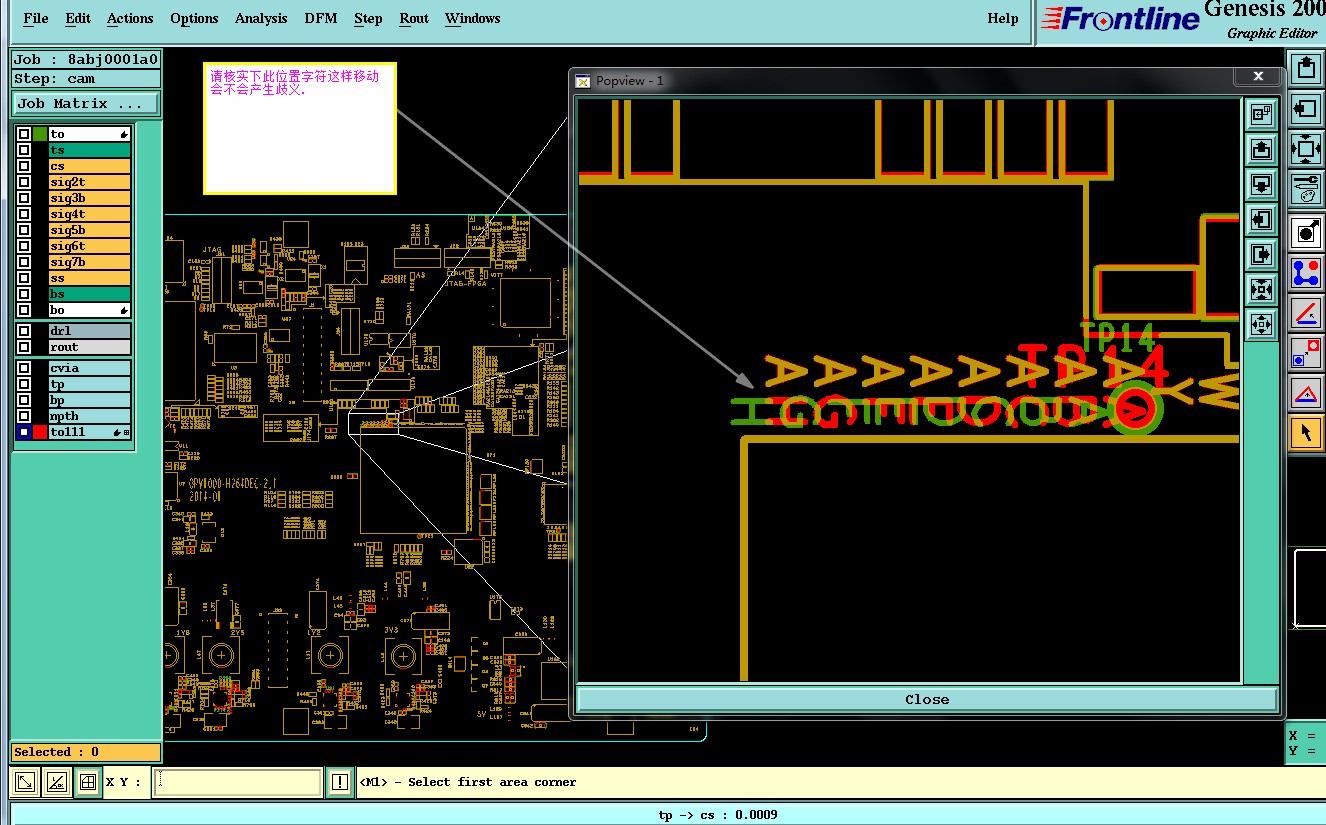Click the red color swatch of layer to111

pyautogui.click(x=40, y=432)
